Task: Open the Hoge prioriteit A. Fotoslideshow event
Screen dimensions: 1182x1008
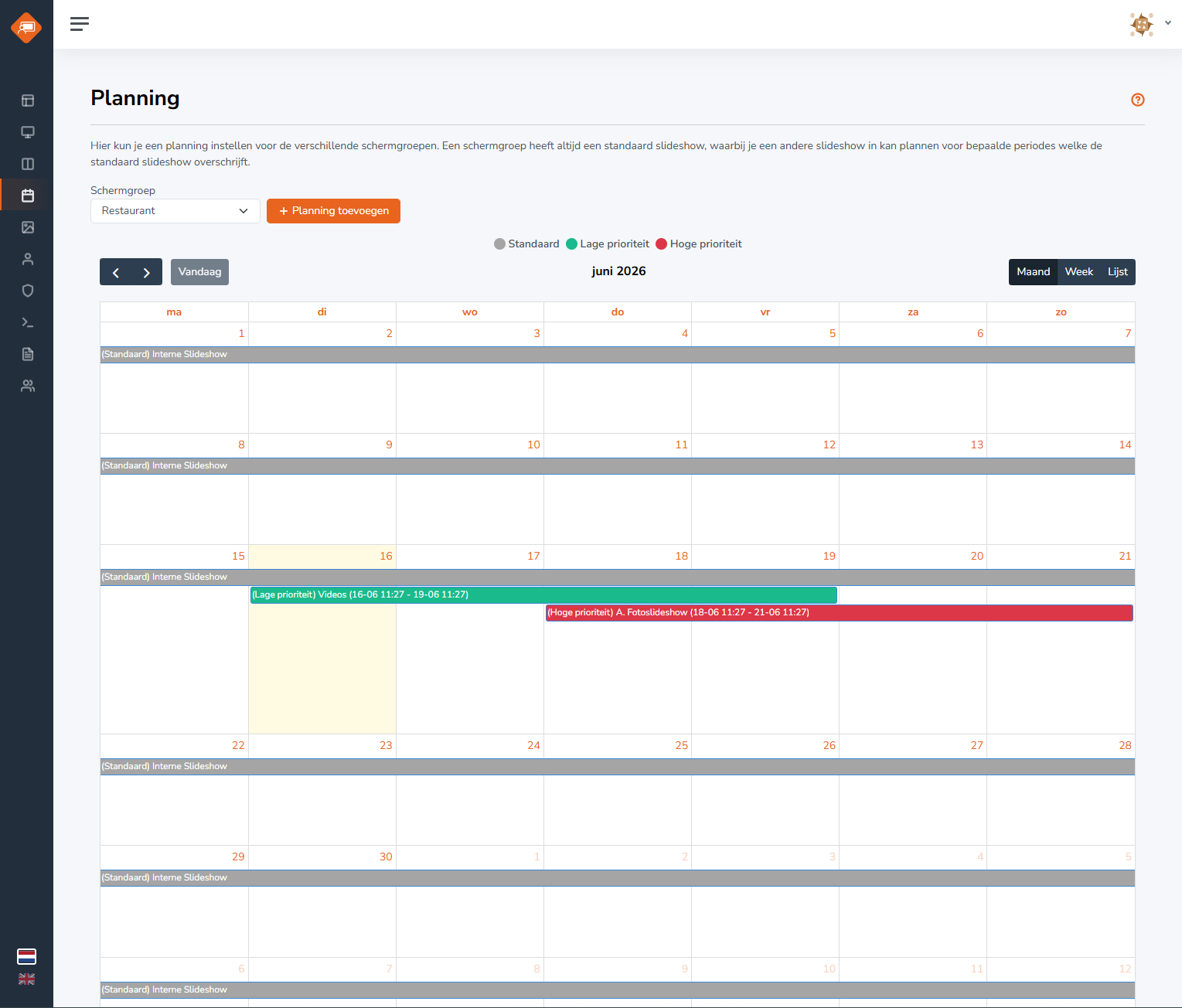Action: pos(840,613)
